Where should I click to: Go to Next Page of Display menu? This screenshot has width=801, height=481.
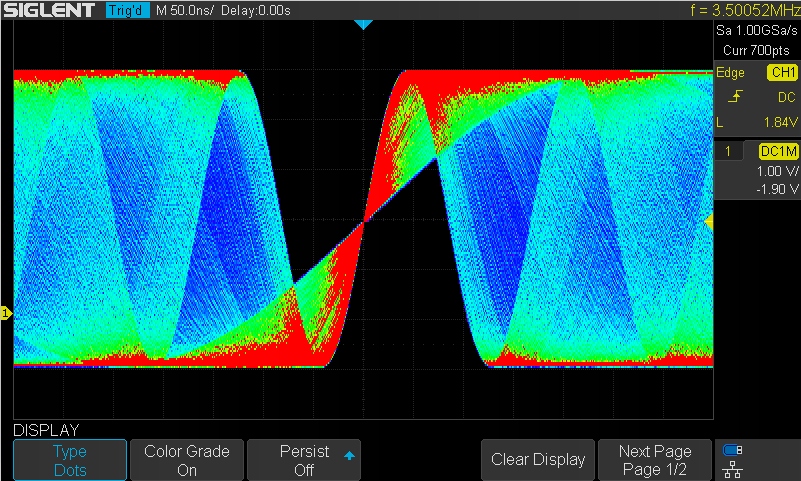click(x=654, y=460)
